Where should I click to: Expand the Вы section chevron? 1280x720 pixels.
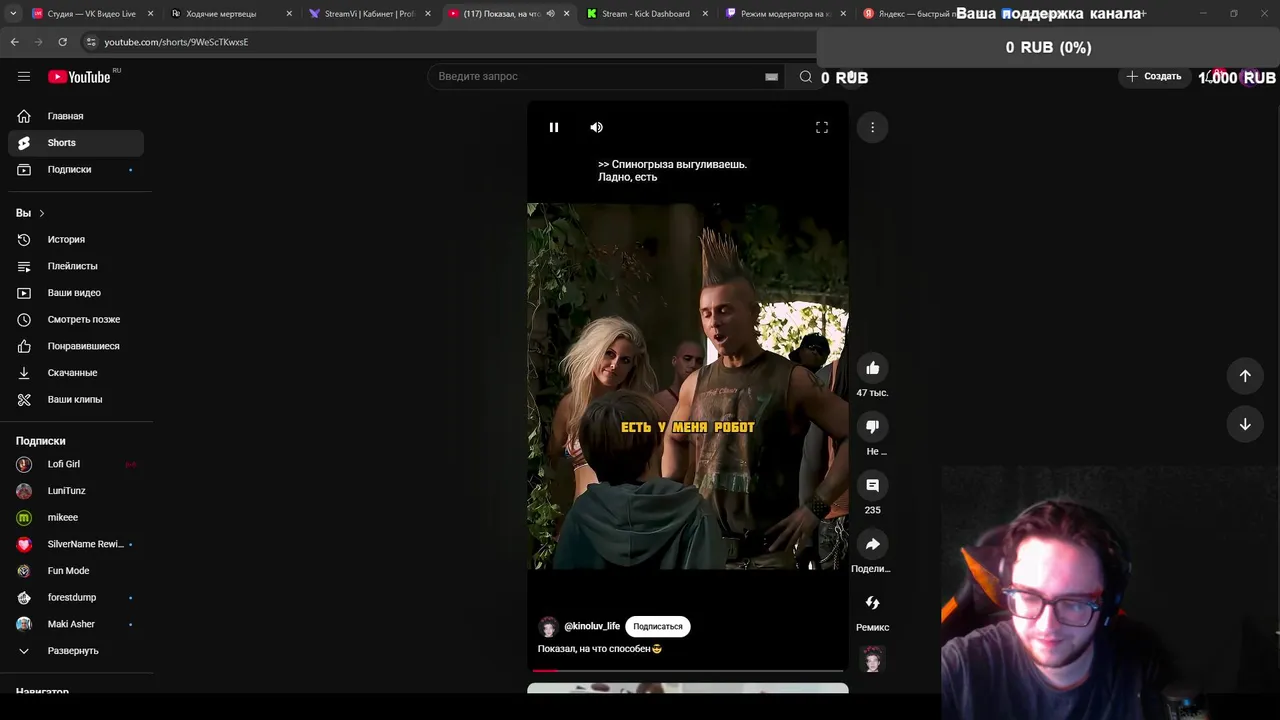pos(41,213)
